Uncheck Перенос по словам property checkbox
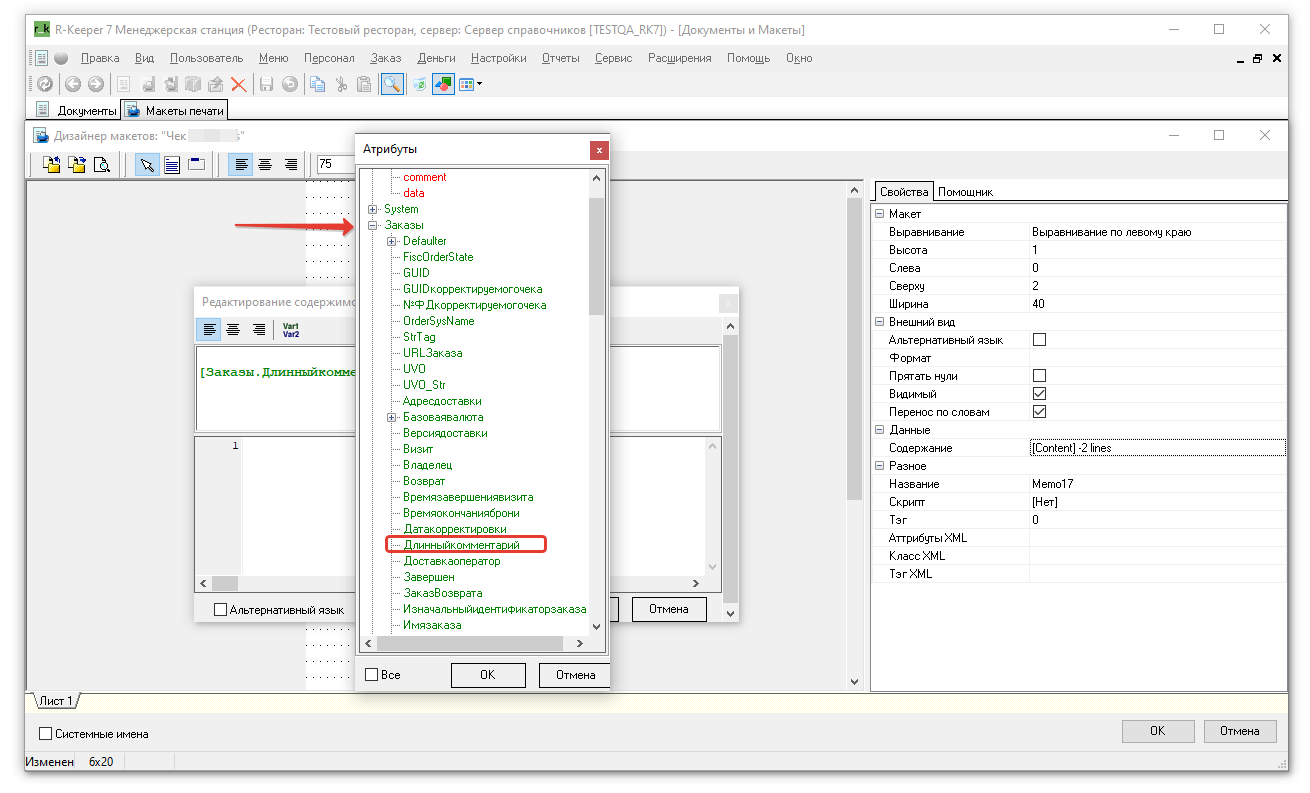 coord(1039,412)
